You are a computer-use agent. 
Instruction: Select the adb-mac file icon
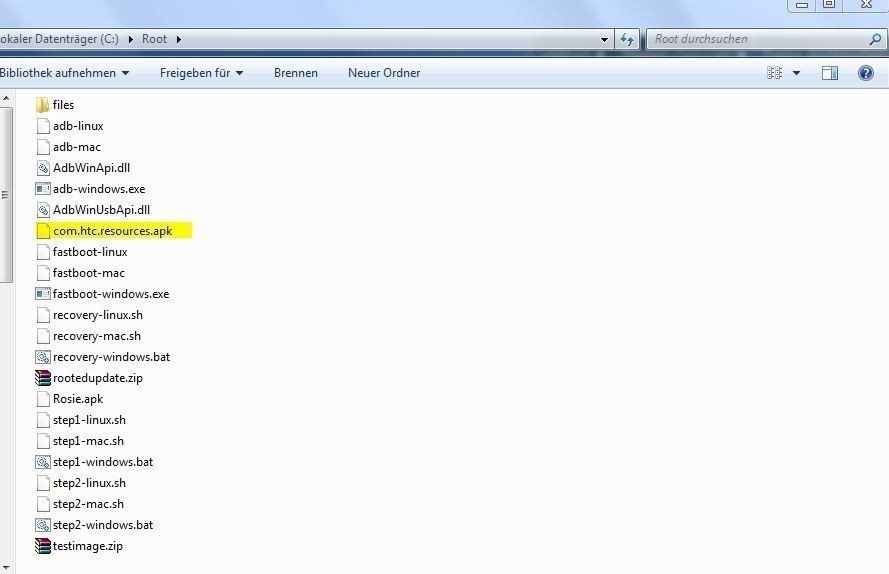[x=43, y=147]
